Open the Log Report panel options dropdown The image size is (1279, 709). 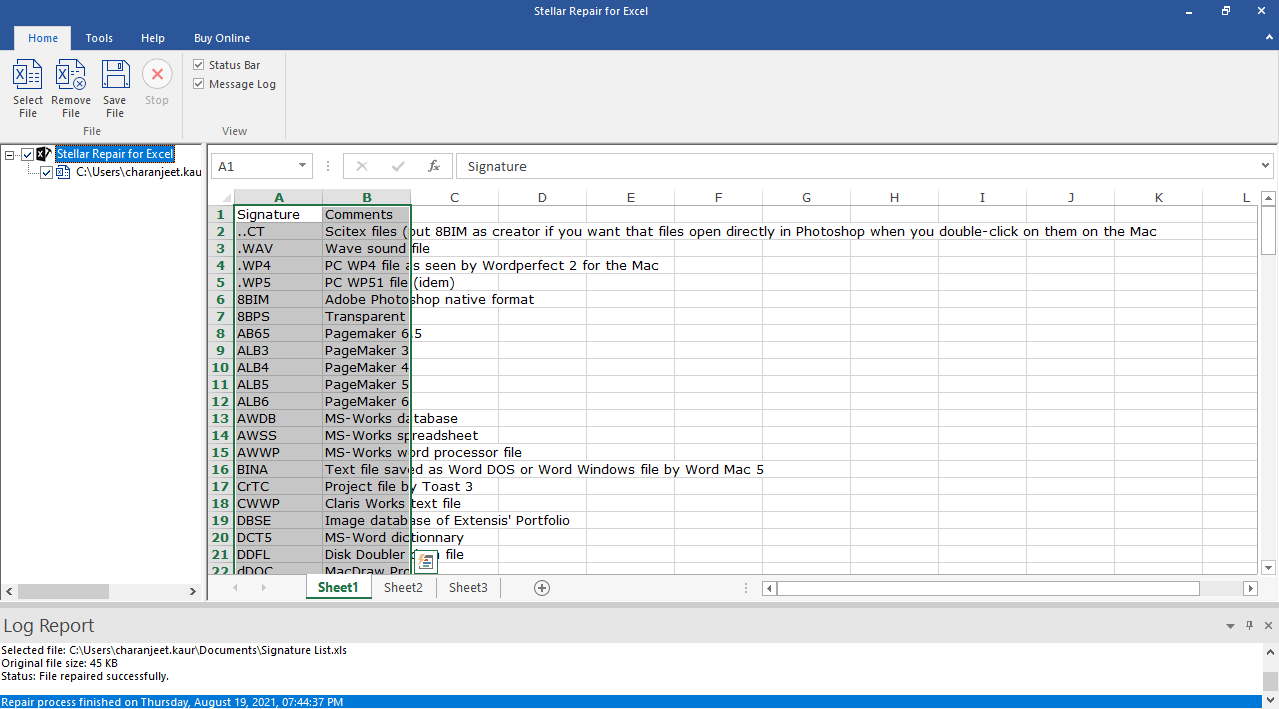[1231, 626]
